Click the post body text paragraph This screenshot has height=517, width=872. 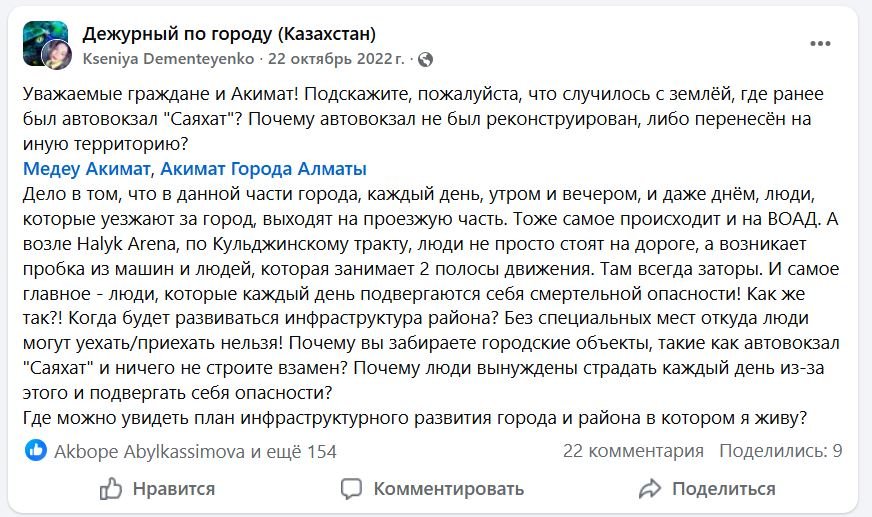pos(430,280)
